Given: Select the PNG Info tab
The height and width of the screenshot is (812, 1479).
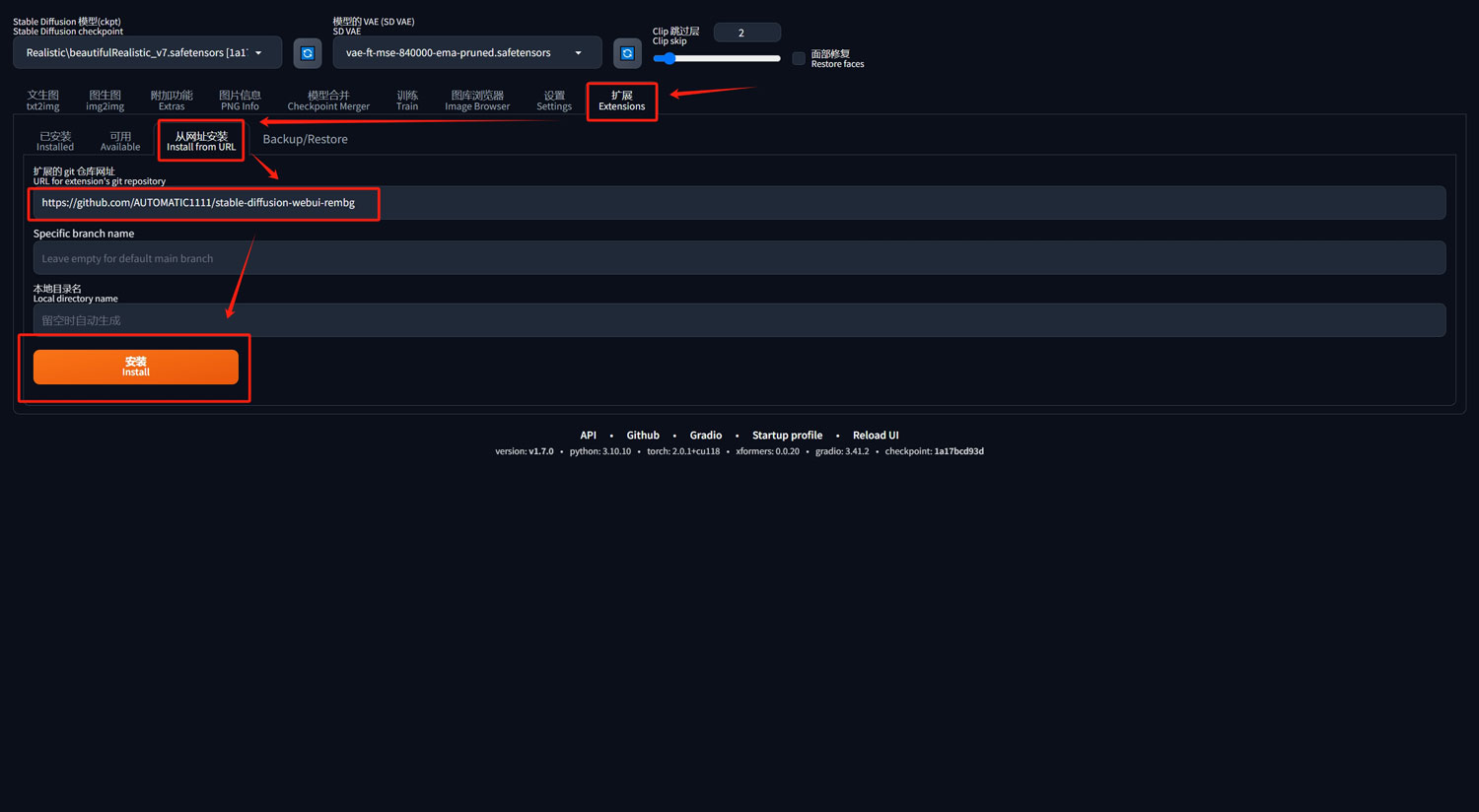Looking at the screenshot, I should click(x=240, y=101).
